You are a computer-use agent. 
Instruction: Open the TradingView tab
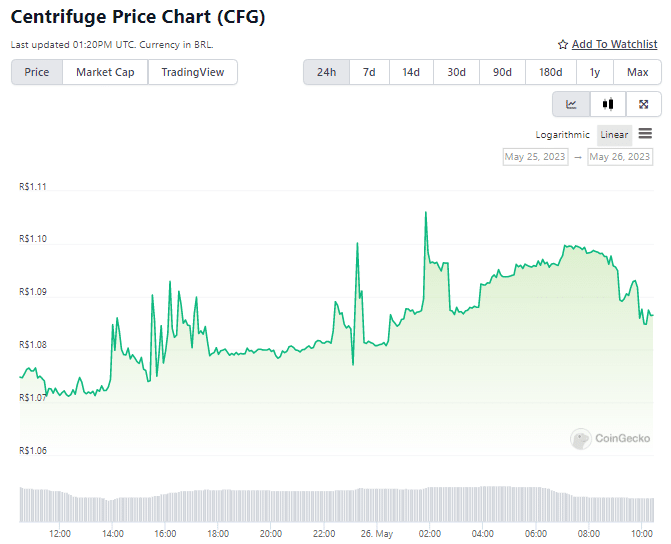(193, 72)
